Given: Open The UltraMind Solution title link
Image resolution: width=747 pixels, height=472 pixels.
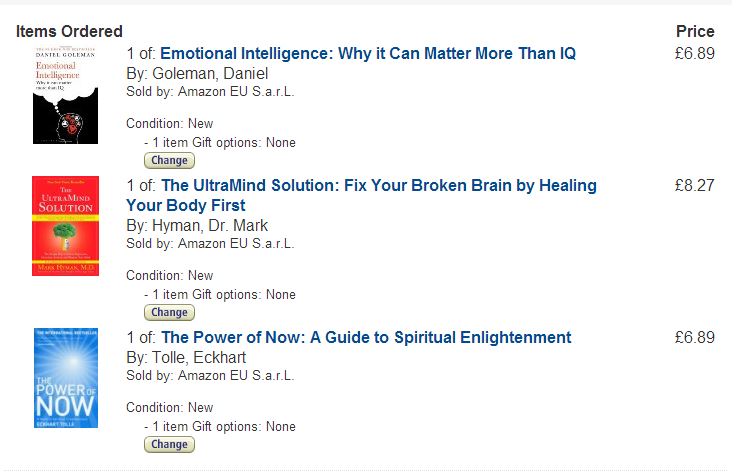Looking at the screenshot, I should point(362,195).
